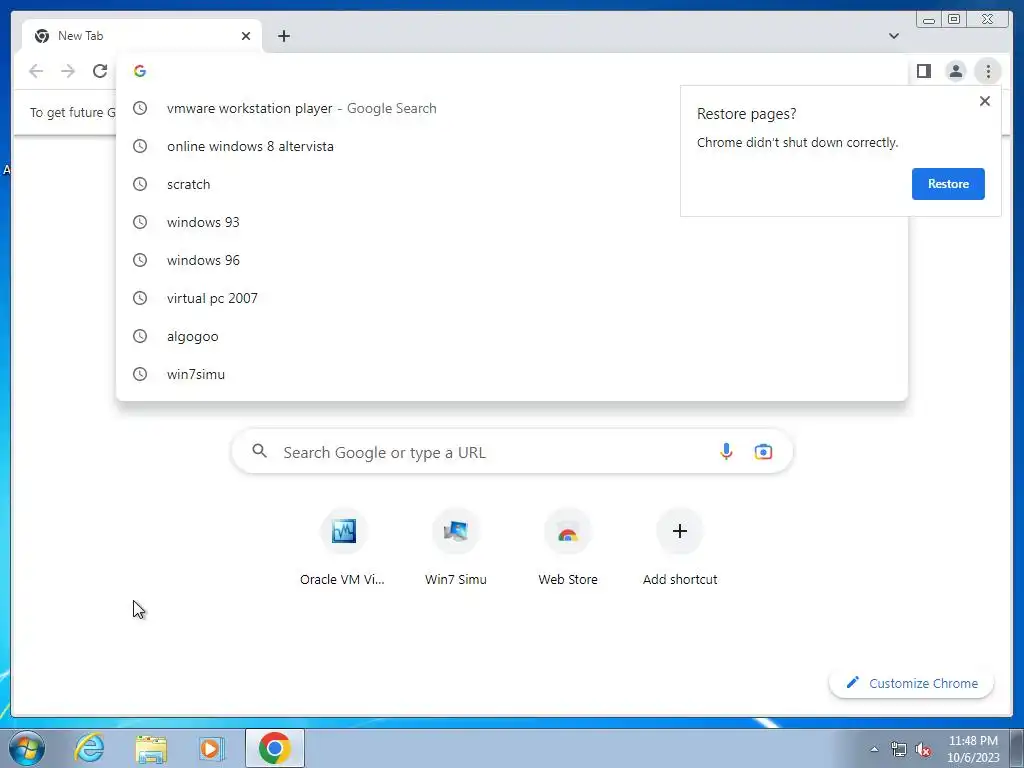Image resolution: width=1024 pixels, height=768 pixels.
Task: Start voice search with microphone icon
Action: tap(726, 452)
